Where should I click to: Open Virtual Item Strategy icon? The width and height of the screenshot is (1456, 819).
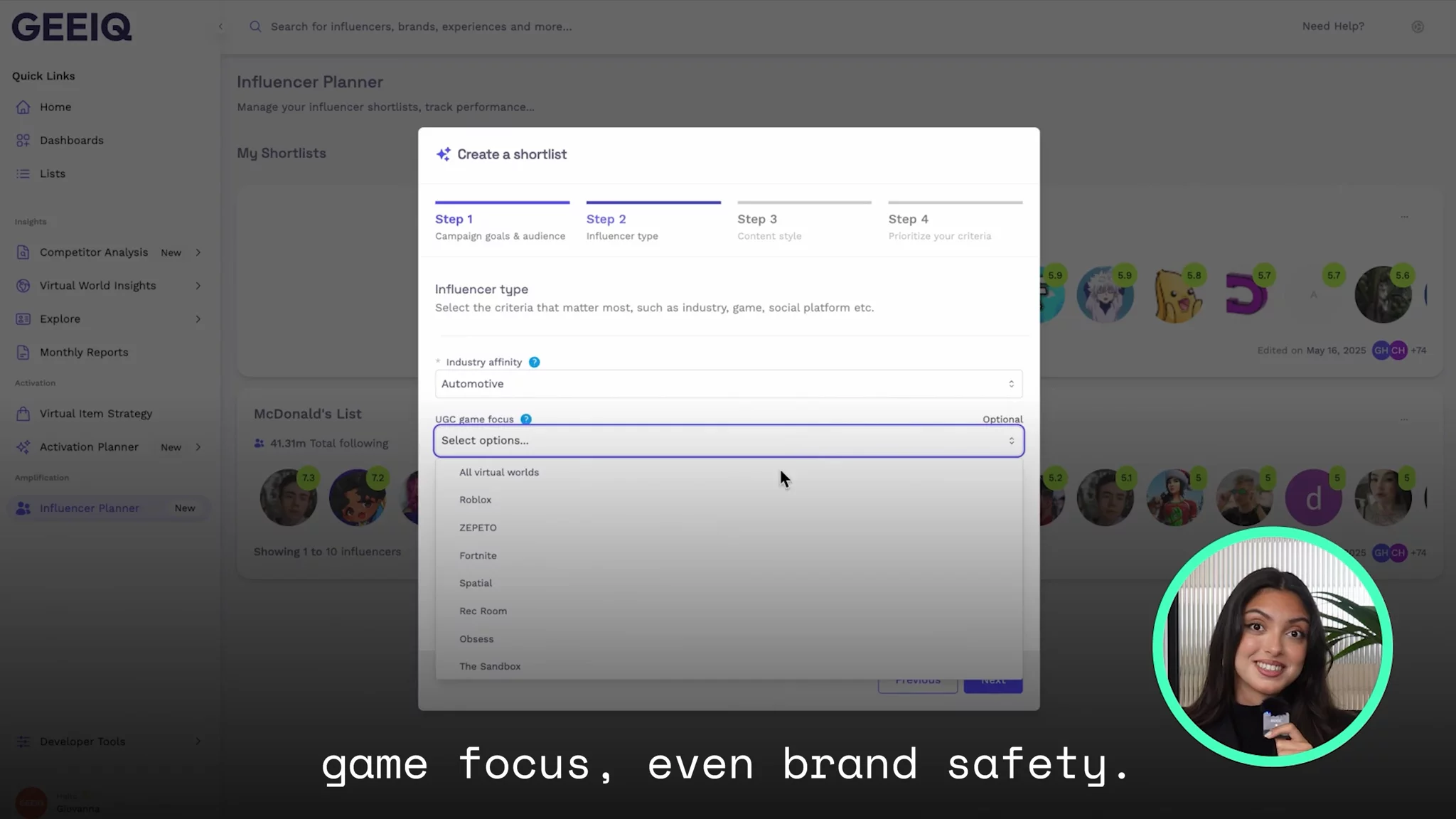tap(23, 414)
